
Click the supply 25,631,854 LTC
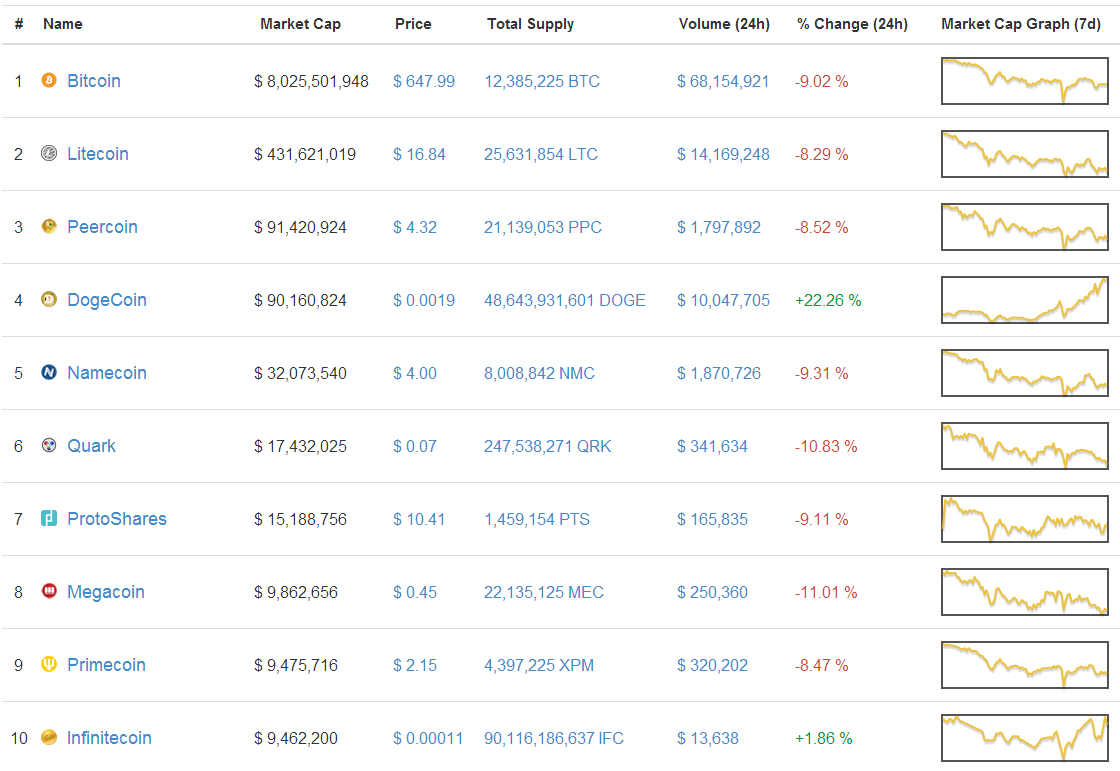click(541, 154)
